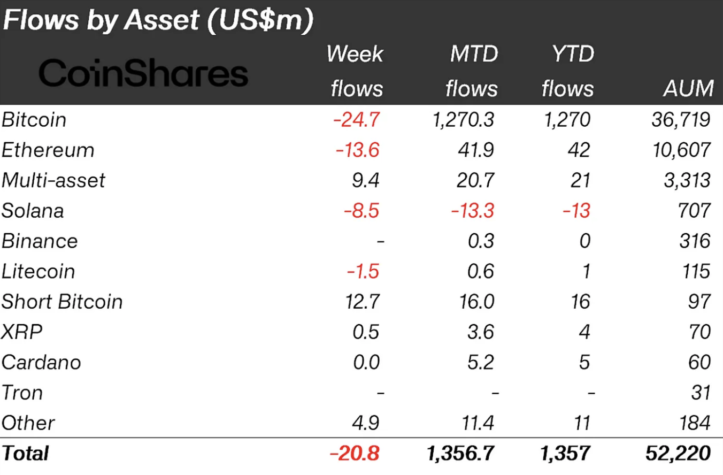Click the 'Flows by Asset (US$m)' title
The image size is (723, 475).
pos(158,20)
